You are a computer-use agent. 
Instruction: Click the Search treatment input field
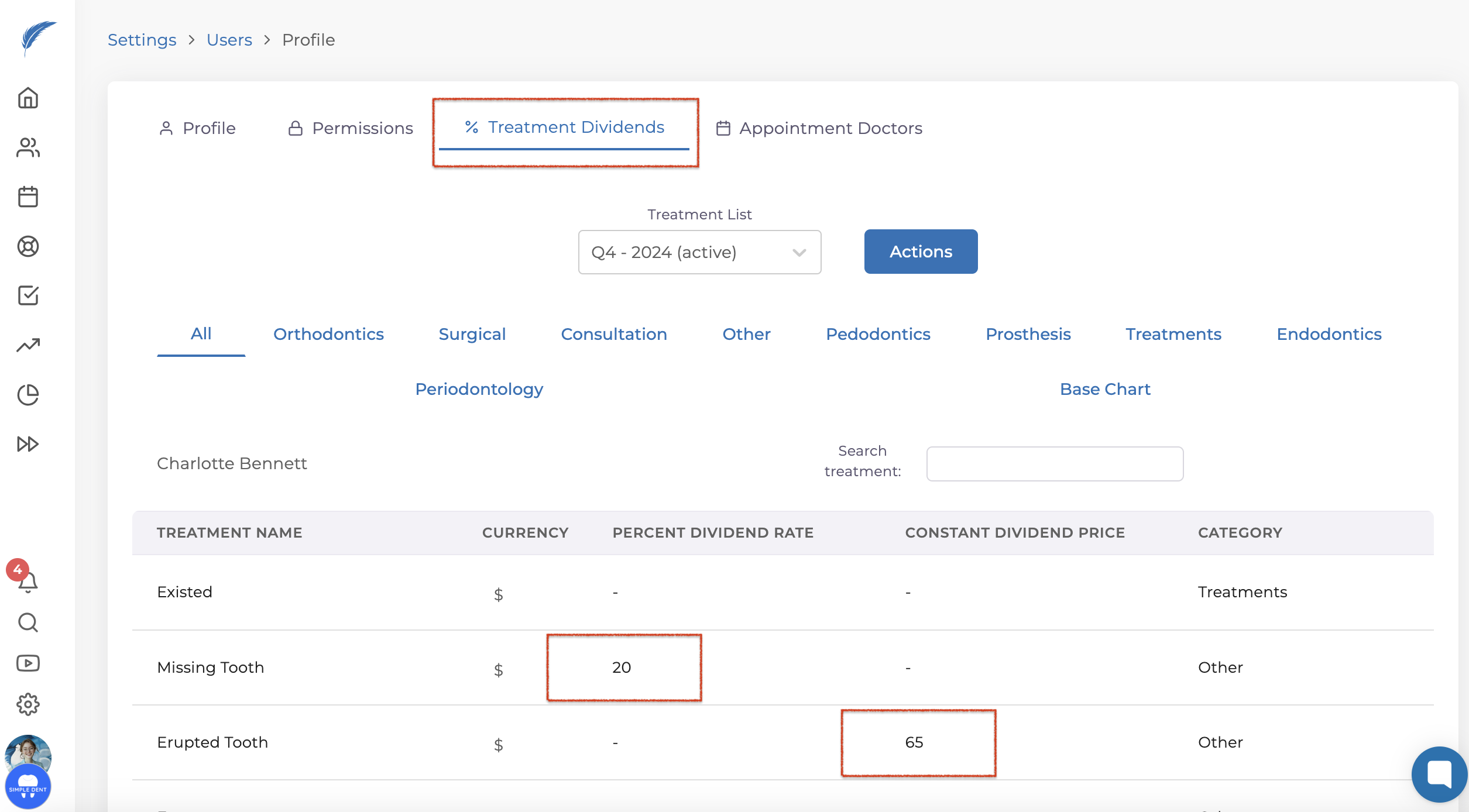coord(1055,464)
